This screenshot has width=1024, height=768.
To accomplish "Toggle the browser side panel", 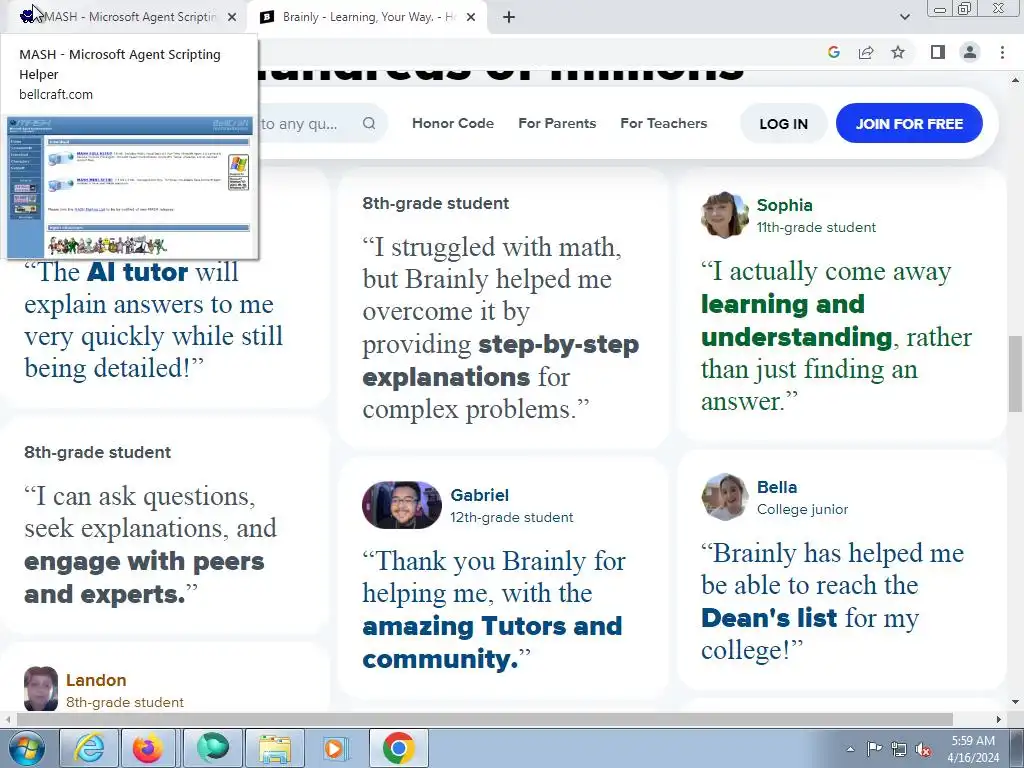I will click(x=938, y=52).
